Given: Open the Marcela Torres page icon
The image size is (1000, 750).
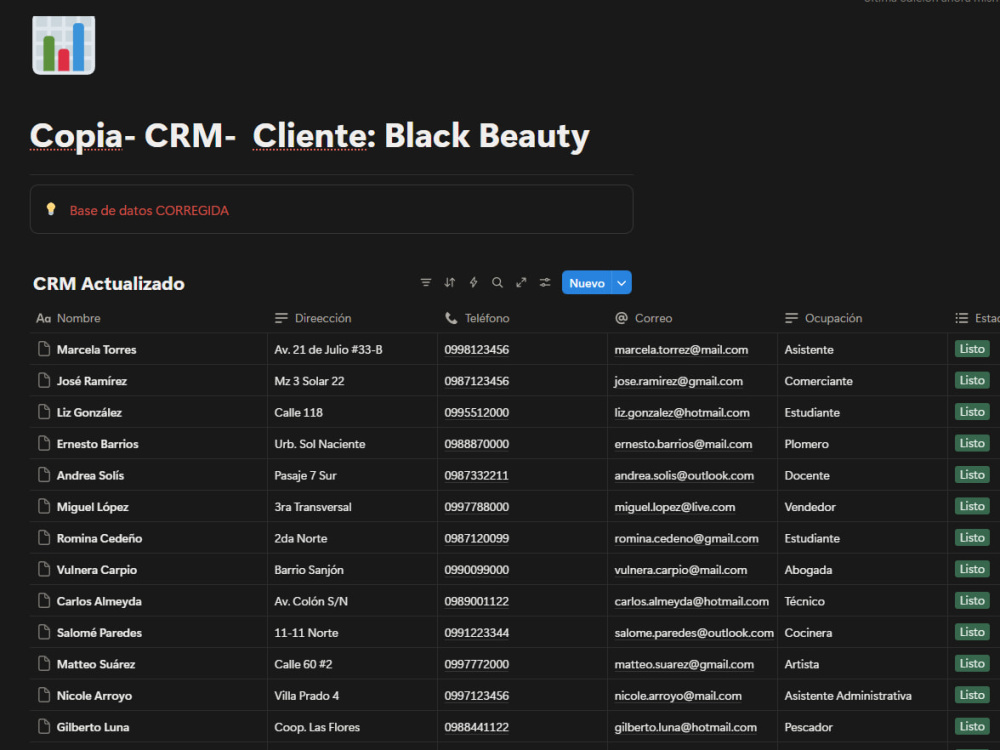Looking at the screenshot, I should (44, 349).
